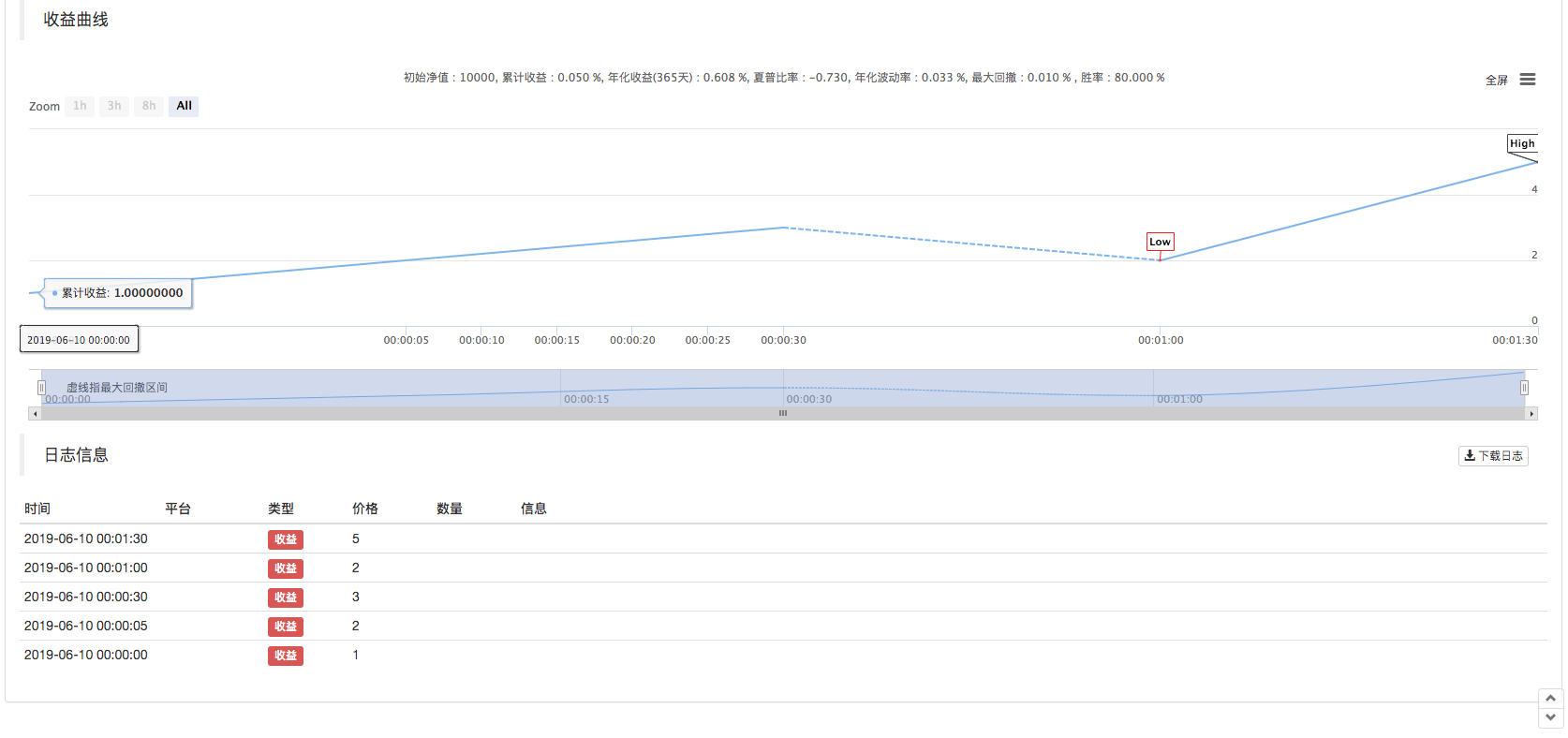Download the log with 下载日志
1568x738 pixels.
[x=1493, y=456]
